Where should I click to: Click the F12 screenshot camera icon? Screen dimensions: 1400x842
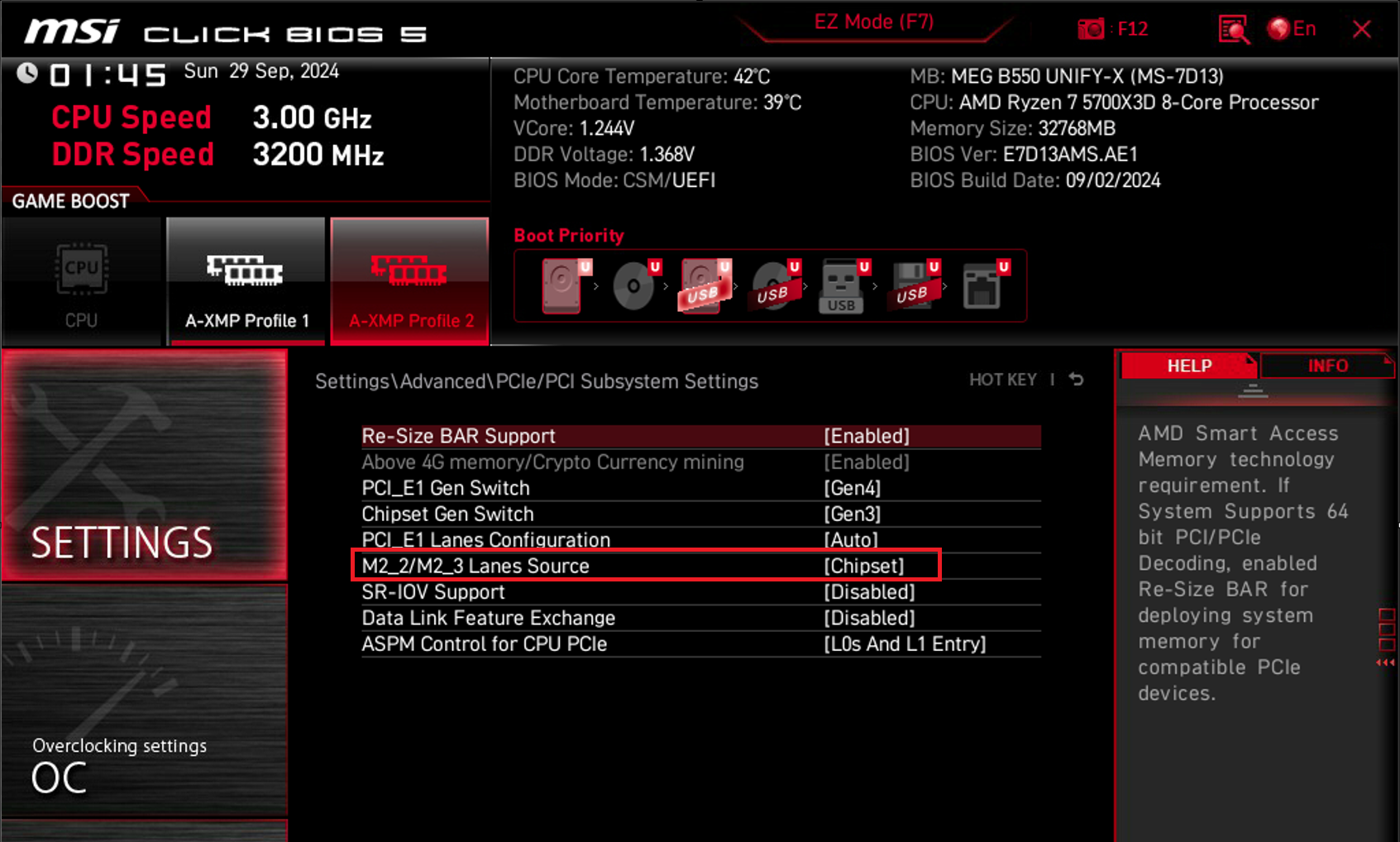tap(1091, 30)
